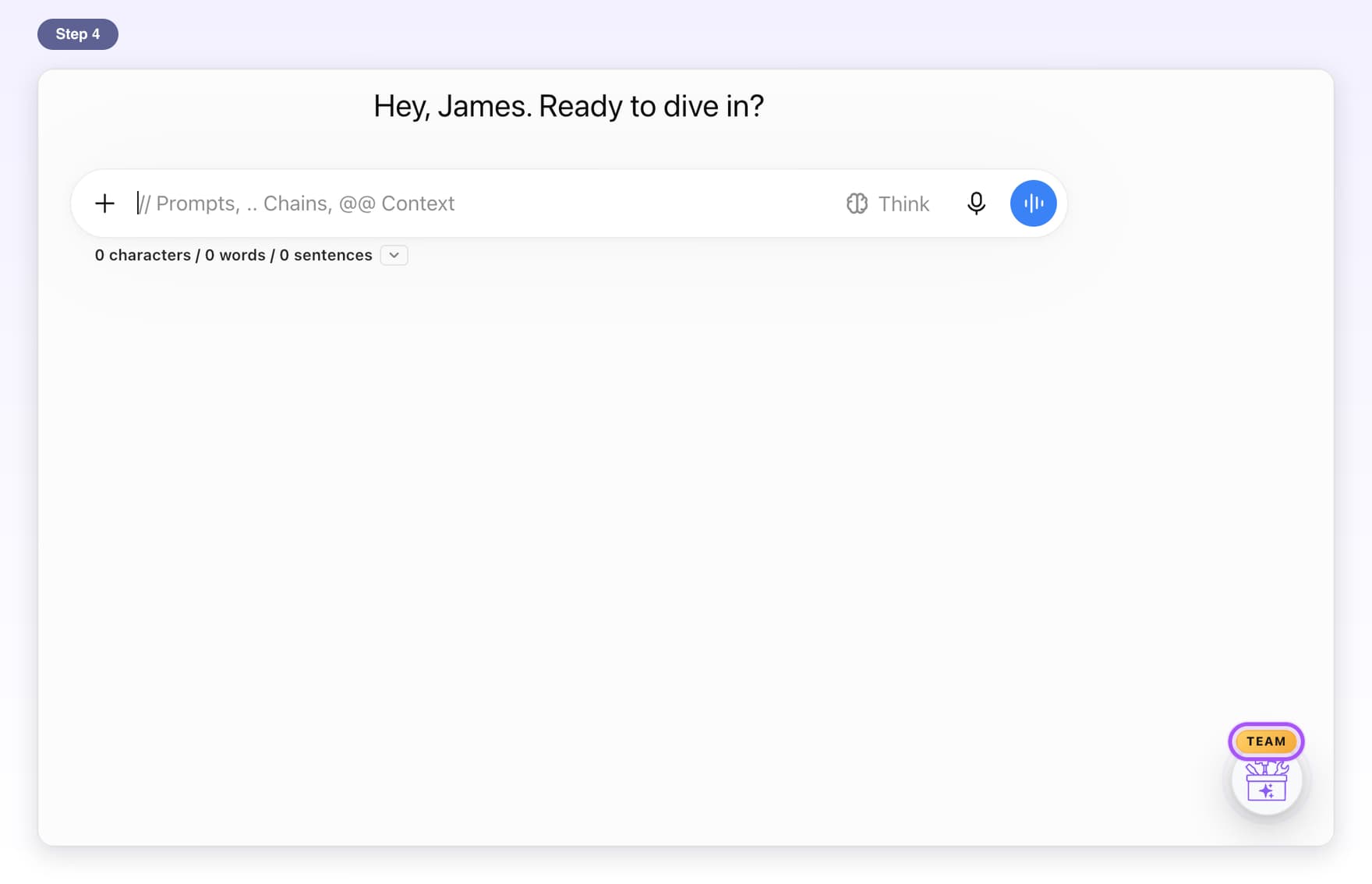Screen dimensions: 1372x884
Task: Click the plus attachment icon
Action: coord(104,203)
